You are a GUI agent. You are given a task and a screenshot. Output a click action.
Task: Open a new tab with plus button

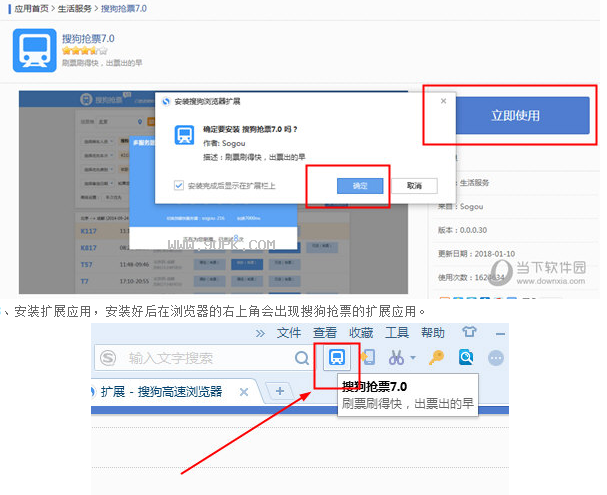(280, 391)
